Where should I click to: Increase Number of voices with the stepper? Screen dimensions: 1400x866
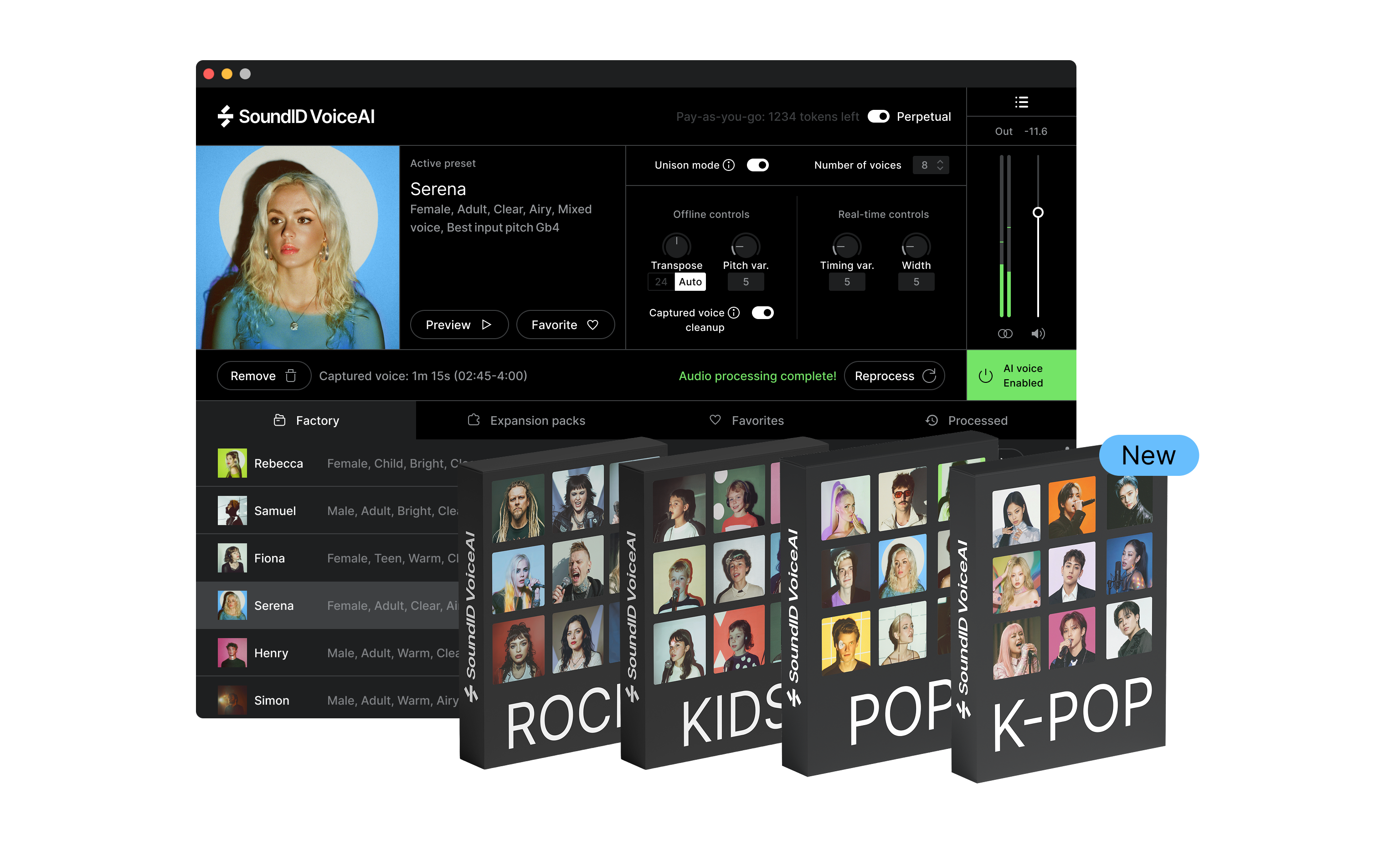940,162
